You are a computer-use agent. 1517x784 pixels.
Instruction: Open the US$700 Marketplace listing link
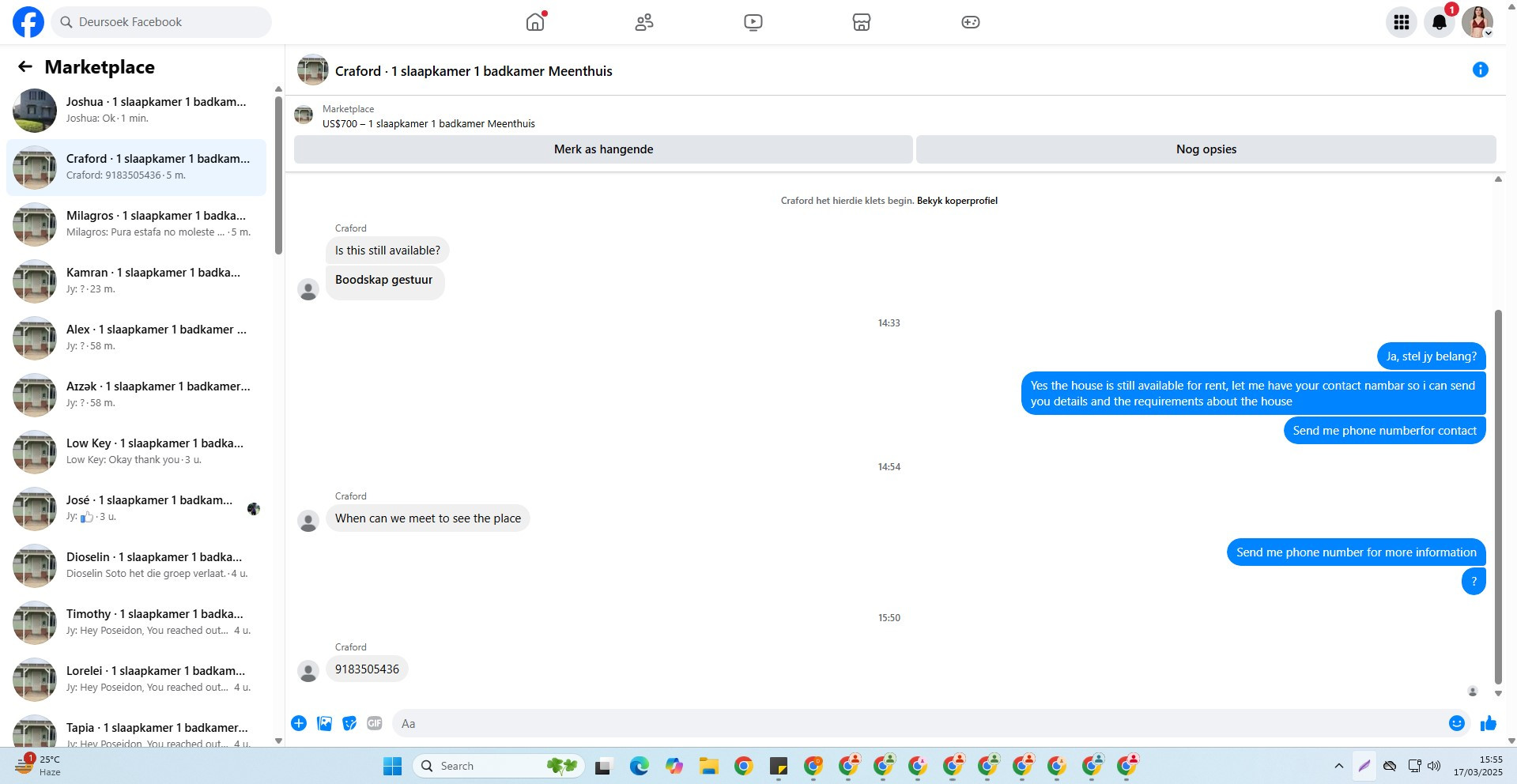click(x=428, y=124)
